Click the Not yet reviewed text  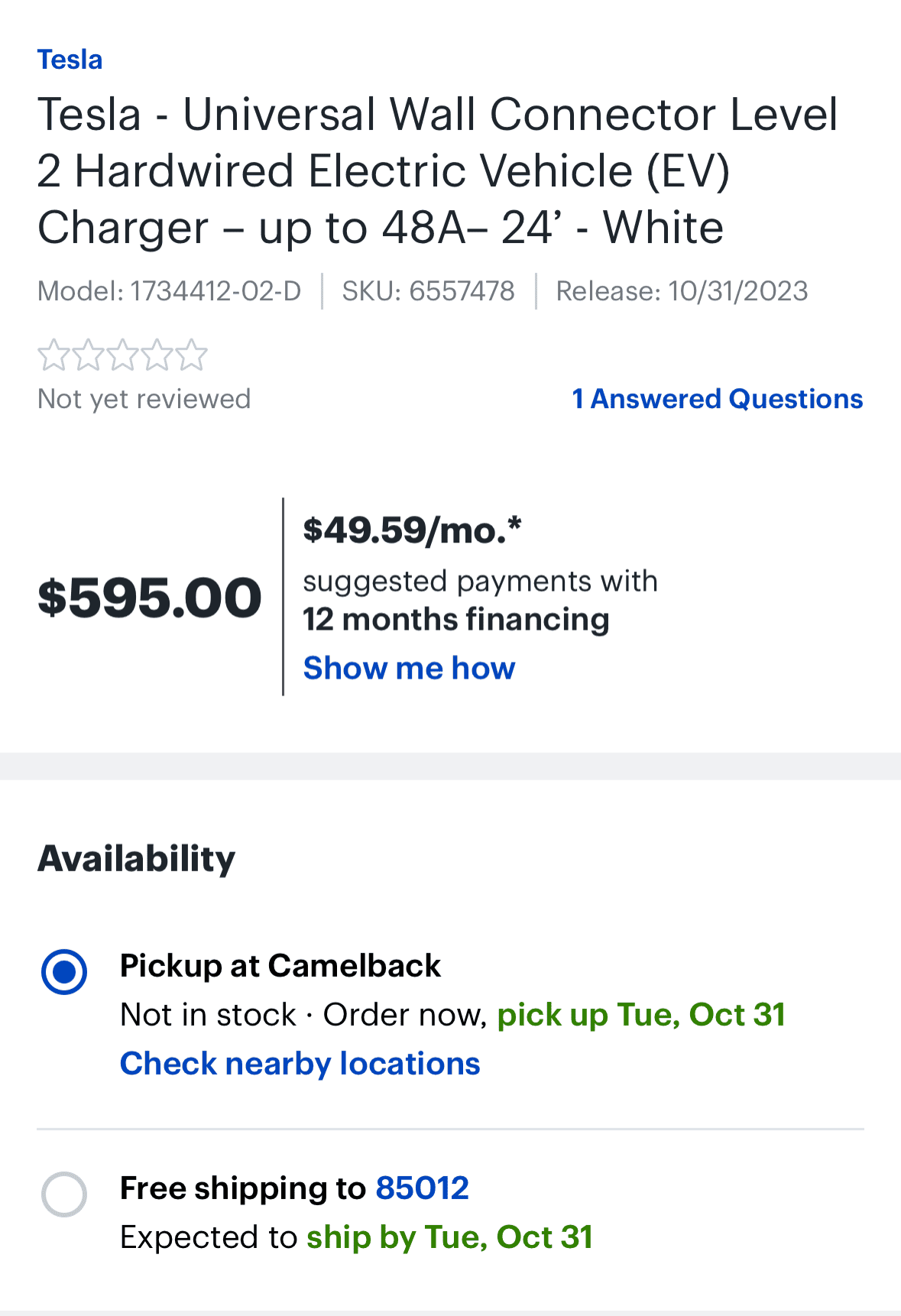tap(144, 399)
